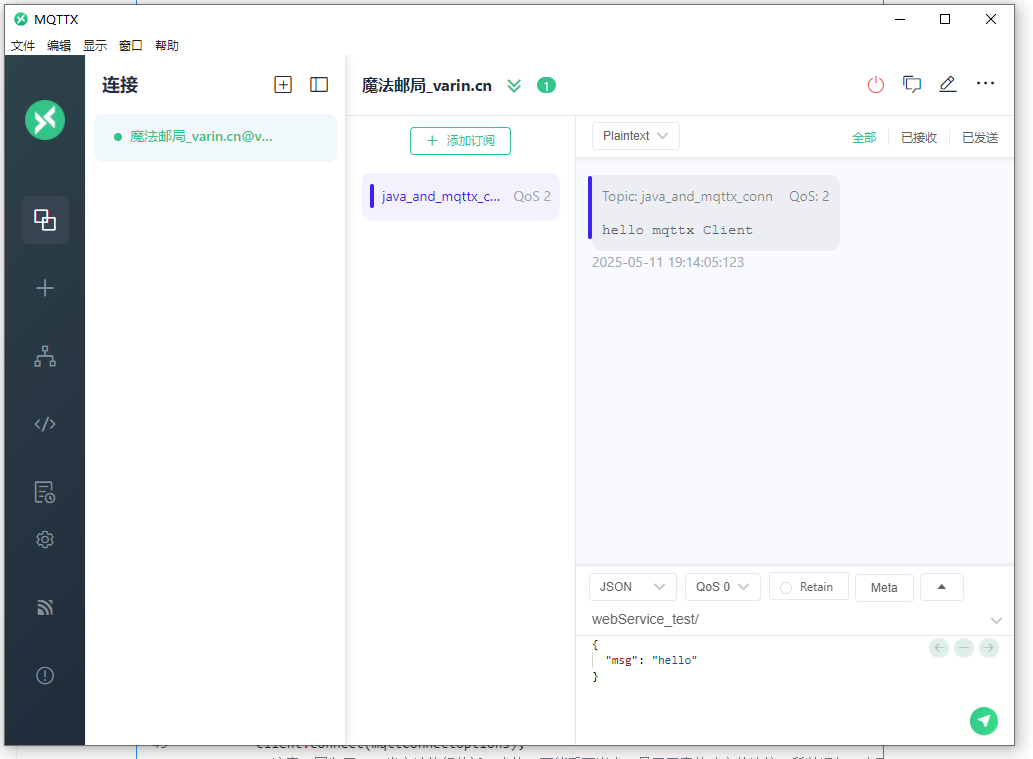Click the QoS 2 label in subscription
Screen dimensions: 1033x759
pyautogui.click(x=532, y=196)
